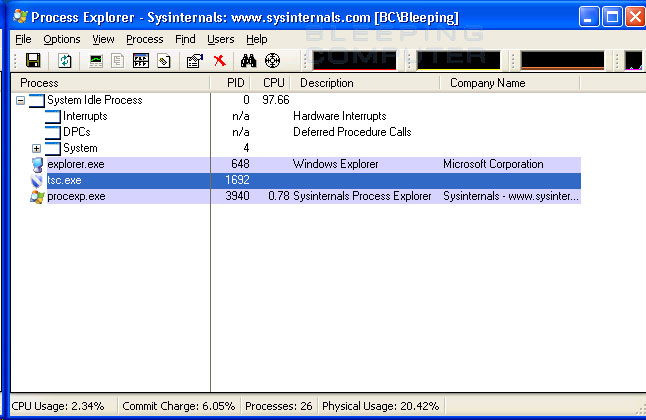Toggle the process tree view icon
The height and width of the screenshot is (420, 646).
point(118,61)
